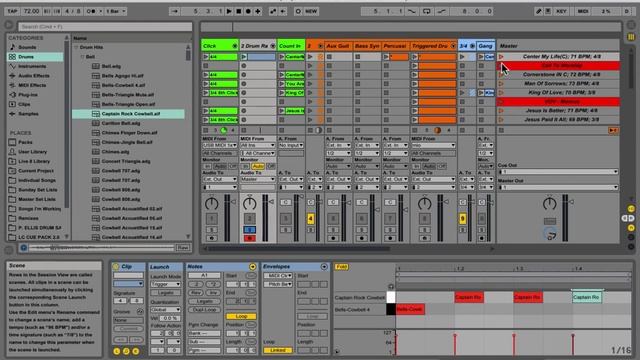The image size is (640, 360).
Task: Solo the 2 Drum Ra track
Action: point(249,229)
